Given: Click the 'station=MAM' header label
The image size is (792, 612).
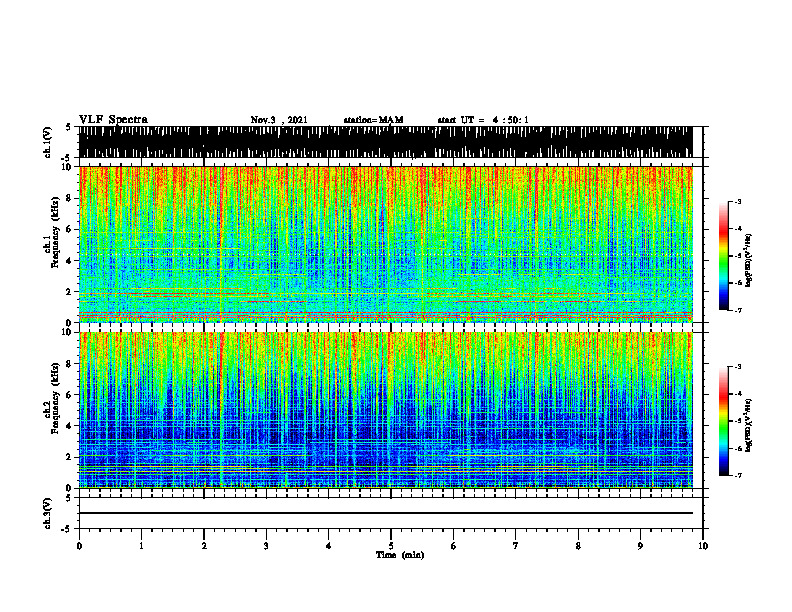Looking at the screenshot, I should pyautogui.click(x=373, y=120).
